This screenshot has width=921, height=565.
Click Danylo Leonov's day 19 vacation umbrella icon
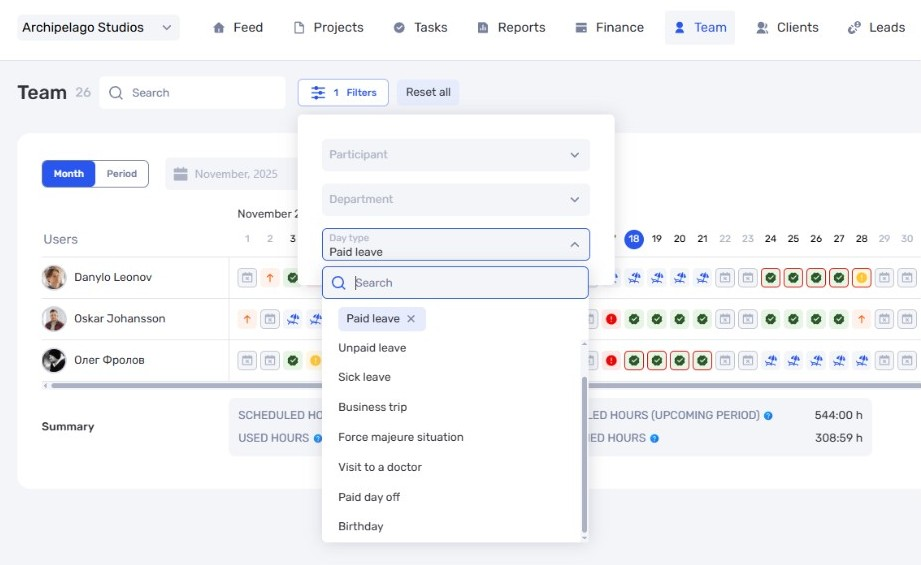tap(657, 277)
